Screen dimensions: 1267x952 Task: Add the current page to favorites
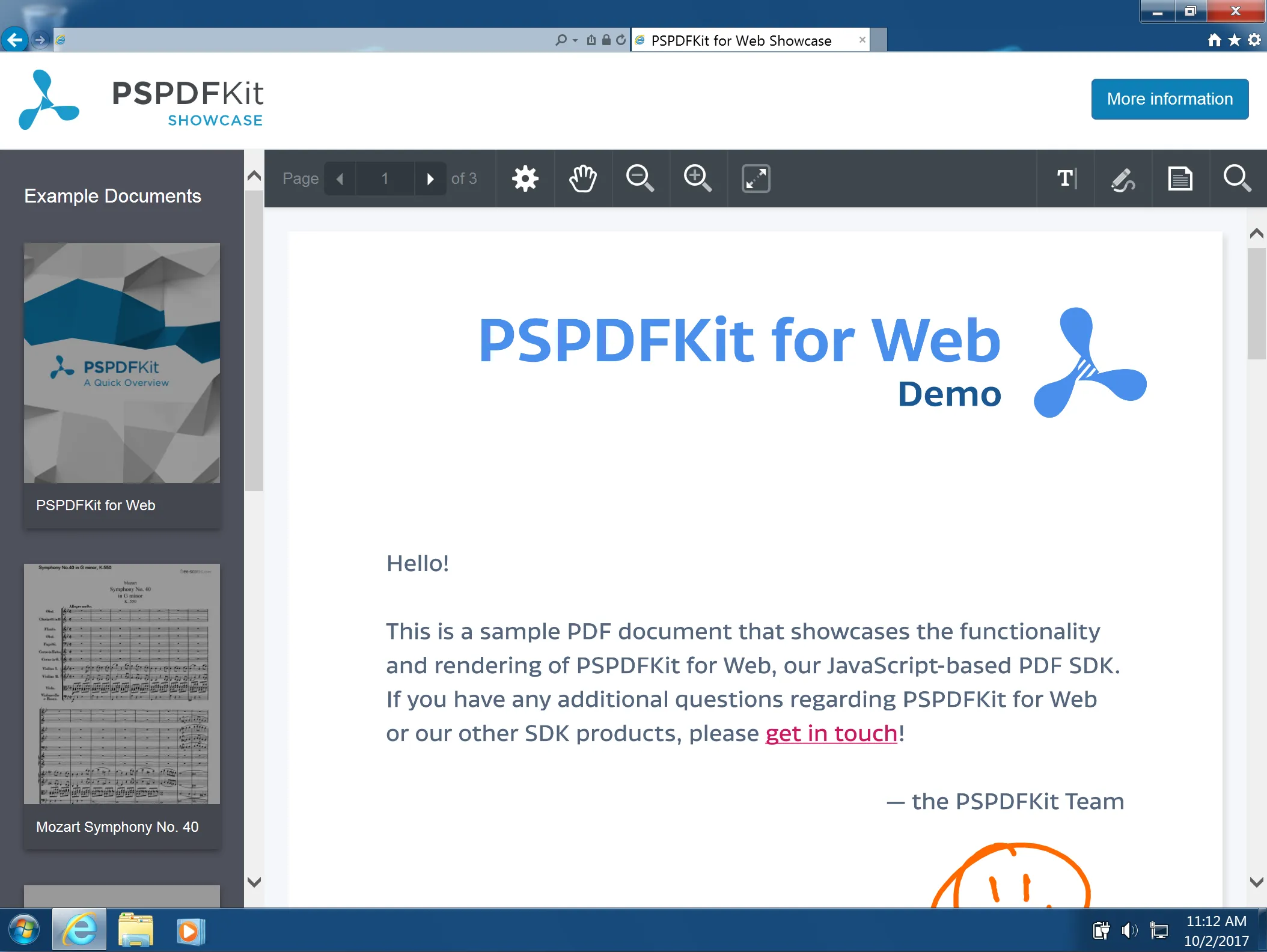[1234, 40]
